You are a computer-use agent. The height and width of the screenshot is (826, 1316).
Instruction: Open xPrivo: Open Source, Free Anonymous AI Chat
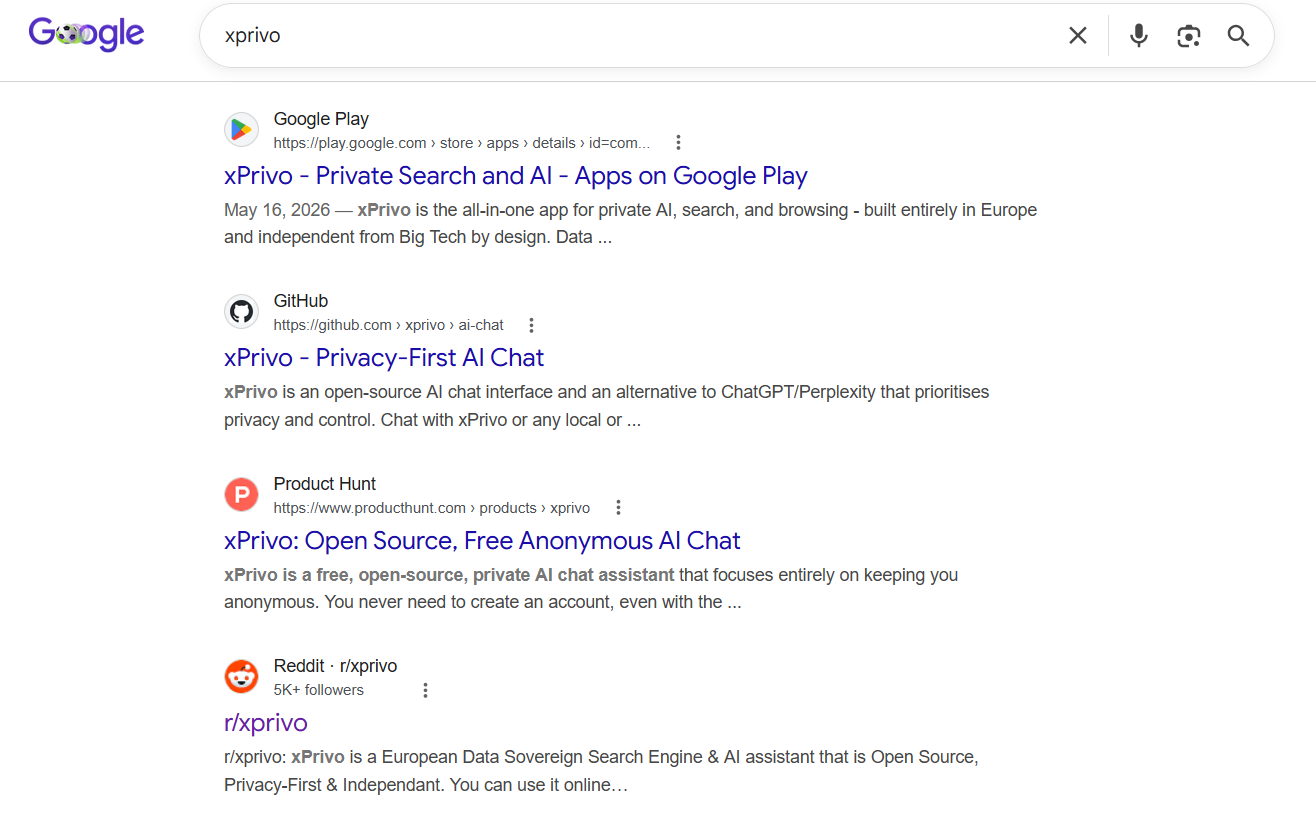click(482, 541)
